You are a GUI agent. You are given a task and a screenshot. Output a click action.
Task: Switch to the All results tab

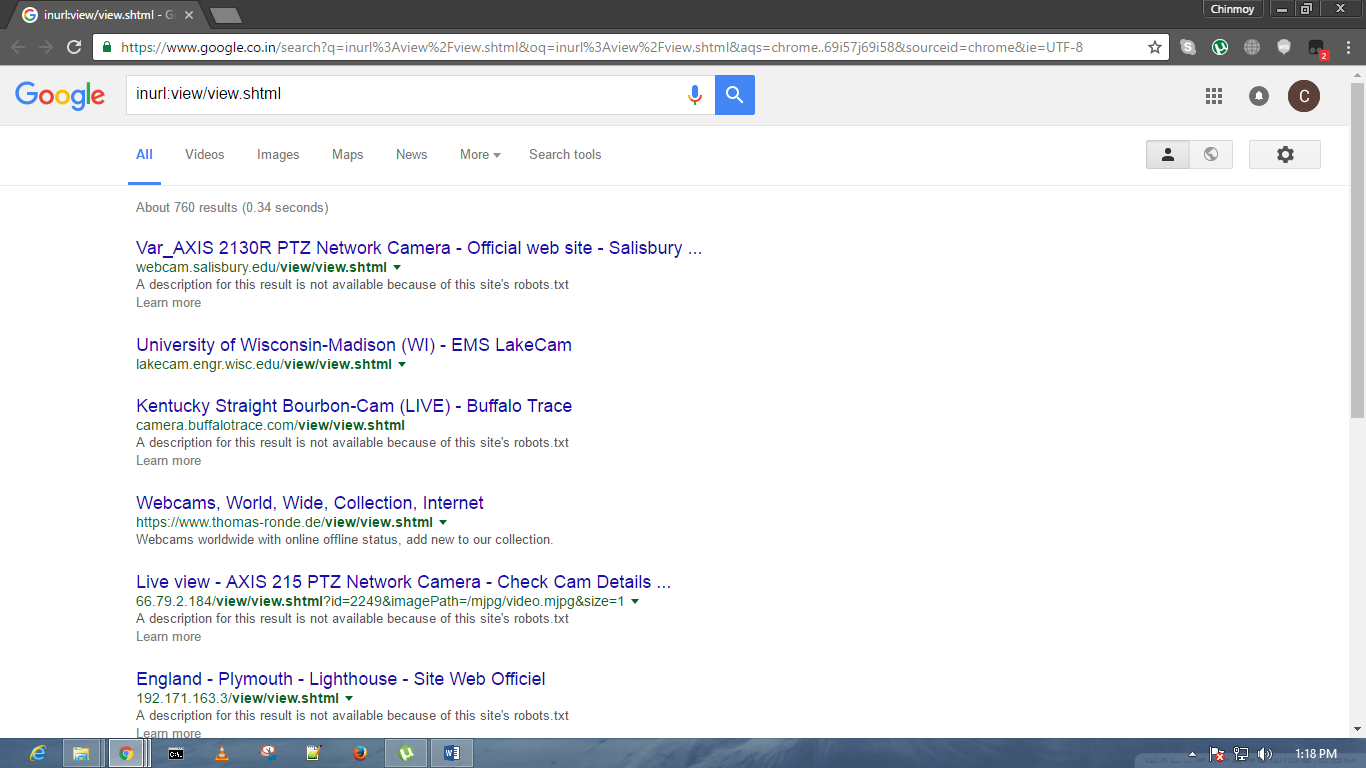[144, 155]
